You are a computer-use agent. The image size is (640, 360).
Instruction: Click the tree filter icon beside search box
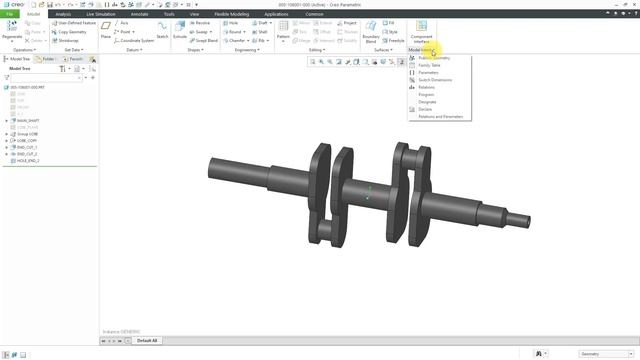click(7, 78)
